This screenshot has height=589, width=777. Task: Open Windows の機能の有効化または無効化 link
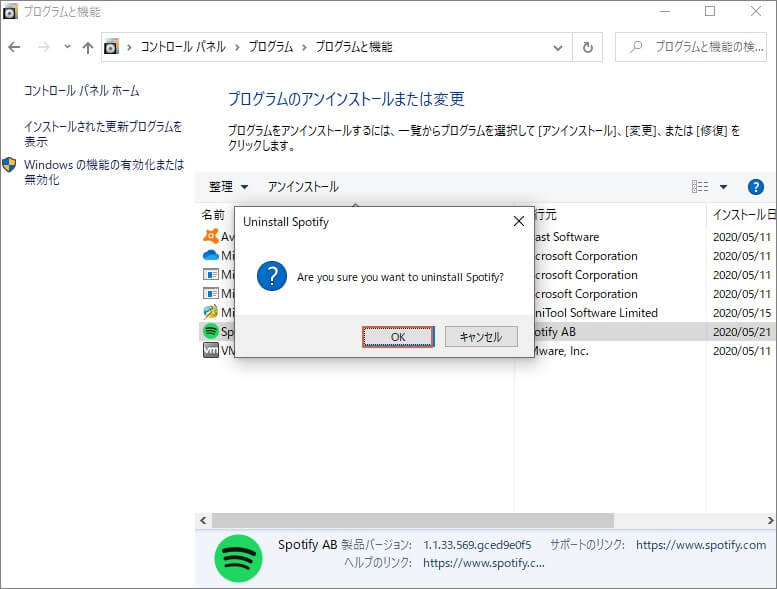(104, 172)
